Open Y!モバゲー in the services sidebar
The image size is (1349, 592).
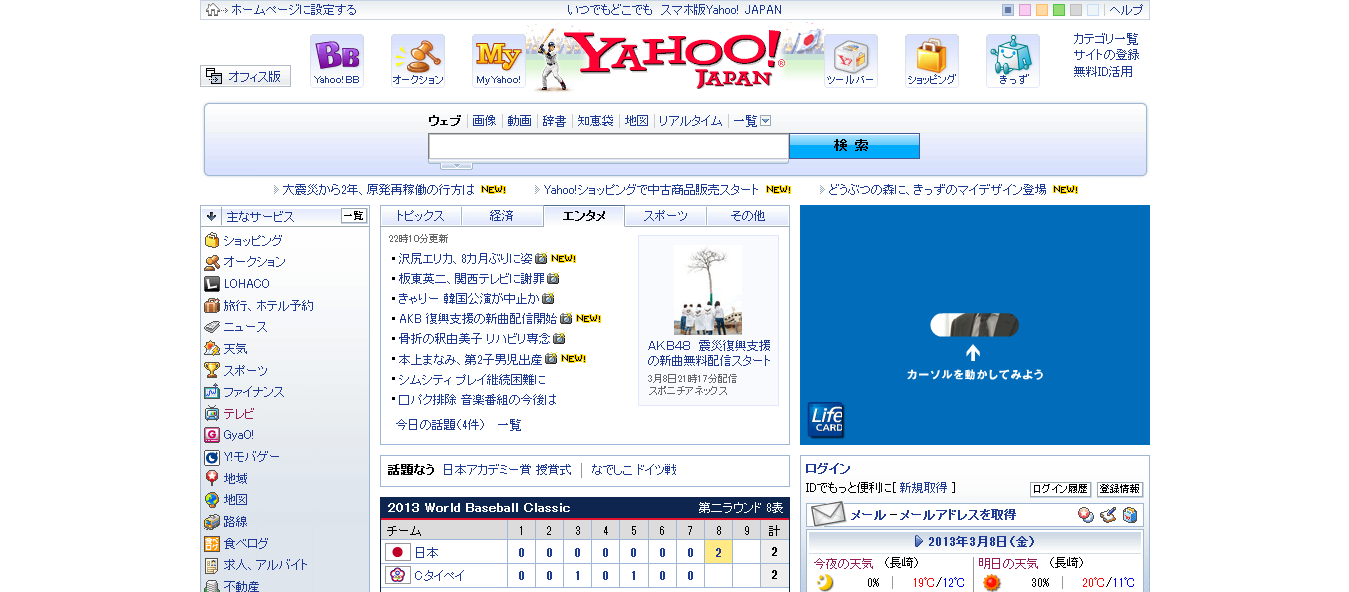(251, 456)
